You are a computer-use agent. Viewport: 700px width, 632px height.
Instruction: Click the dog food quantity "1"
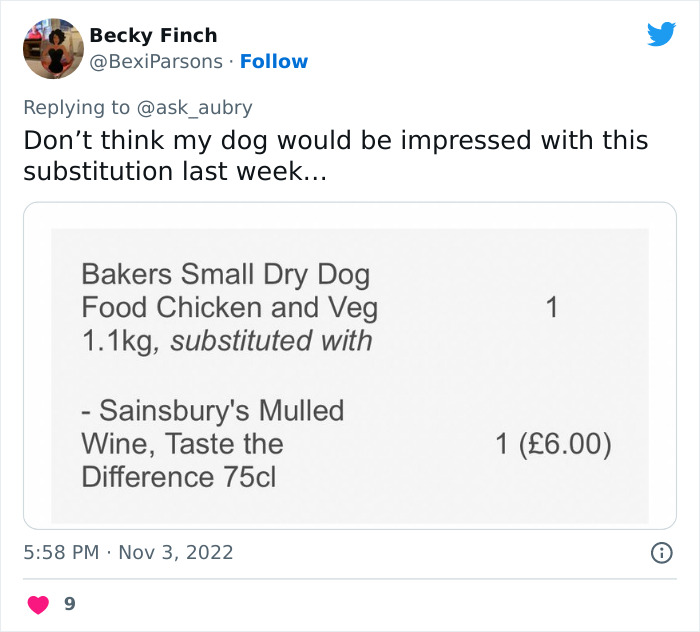[x=551, y=307]
